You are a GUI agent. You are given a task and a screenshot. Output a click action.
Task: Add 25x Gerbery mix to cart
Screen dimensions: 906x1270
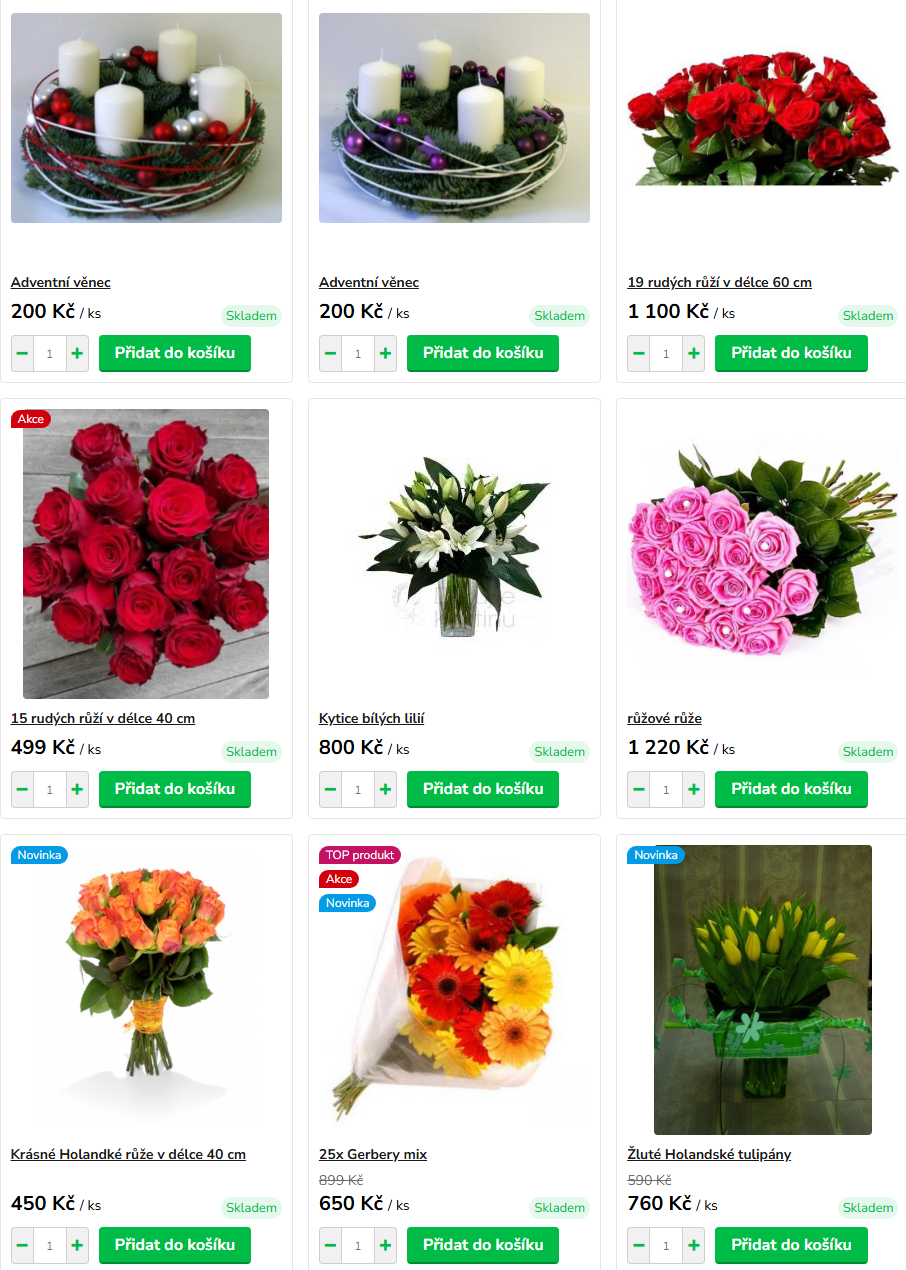483,1245
